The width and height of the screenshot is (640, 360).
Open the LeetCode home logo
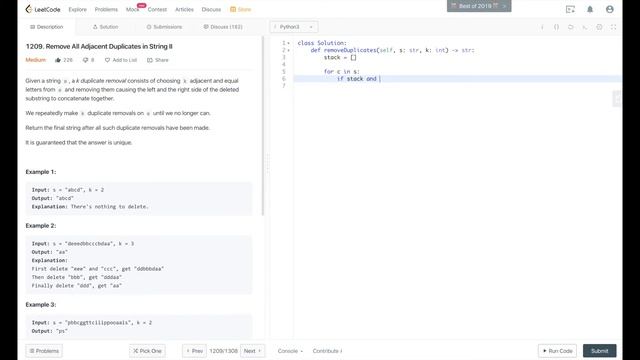click(x=43, y=9)
